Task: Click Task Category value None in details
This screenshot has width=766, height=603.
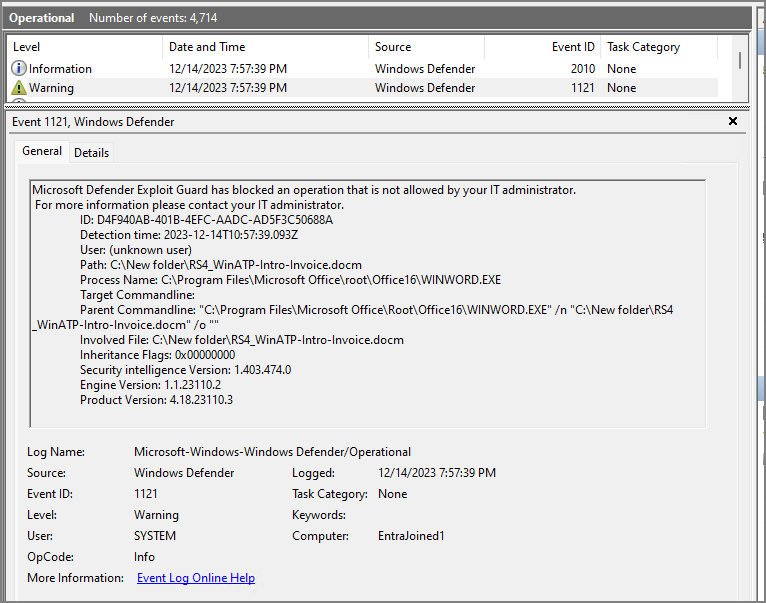Action: (392, 494)
